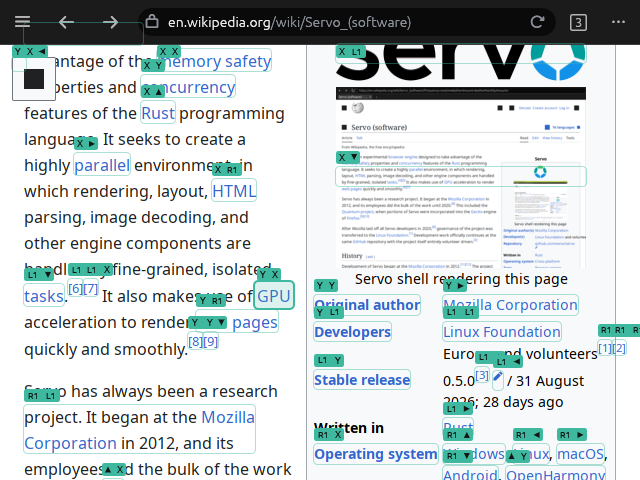Jump to citation [7]

[x=91, y=289]
